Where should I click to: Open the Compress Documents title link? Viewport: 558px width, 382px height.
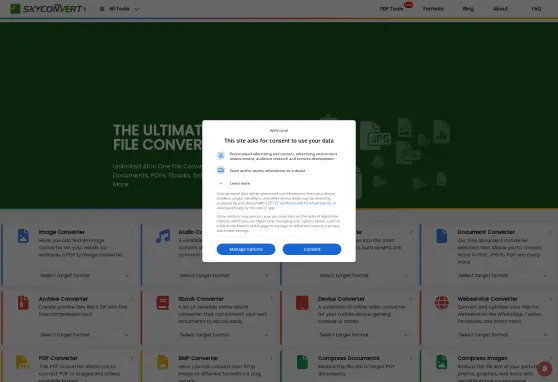point(348,358)
